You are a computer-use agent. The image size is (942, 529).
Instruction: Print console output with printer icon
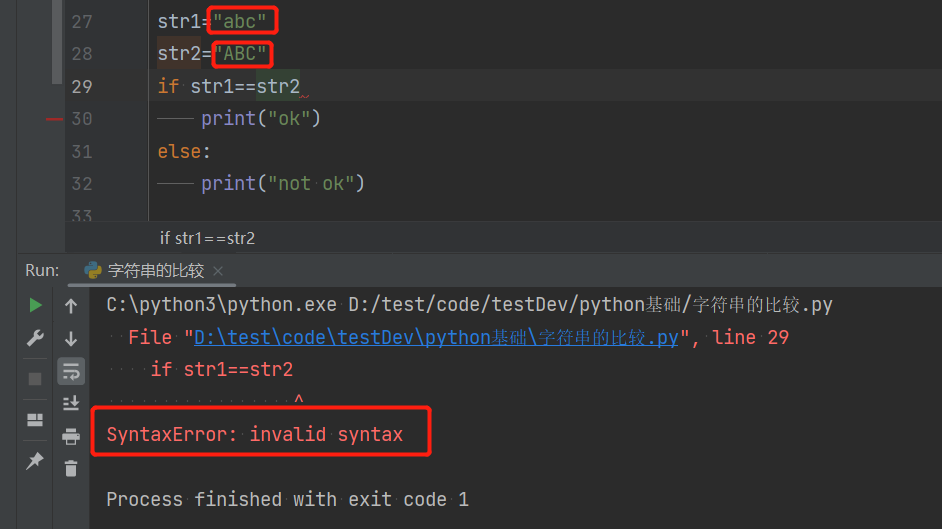pos(71,436)
